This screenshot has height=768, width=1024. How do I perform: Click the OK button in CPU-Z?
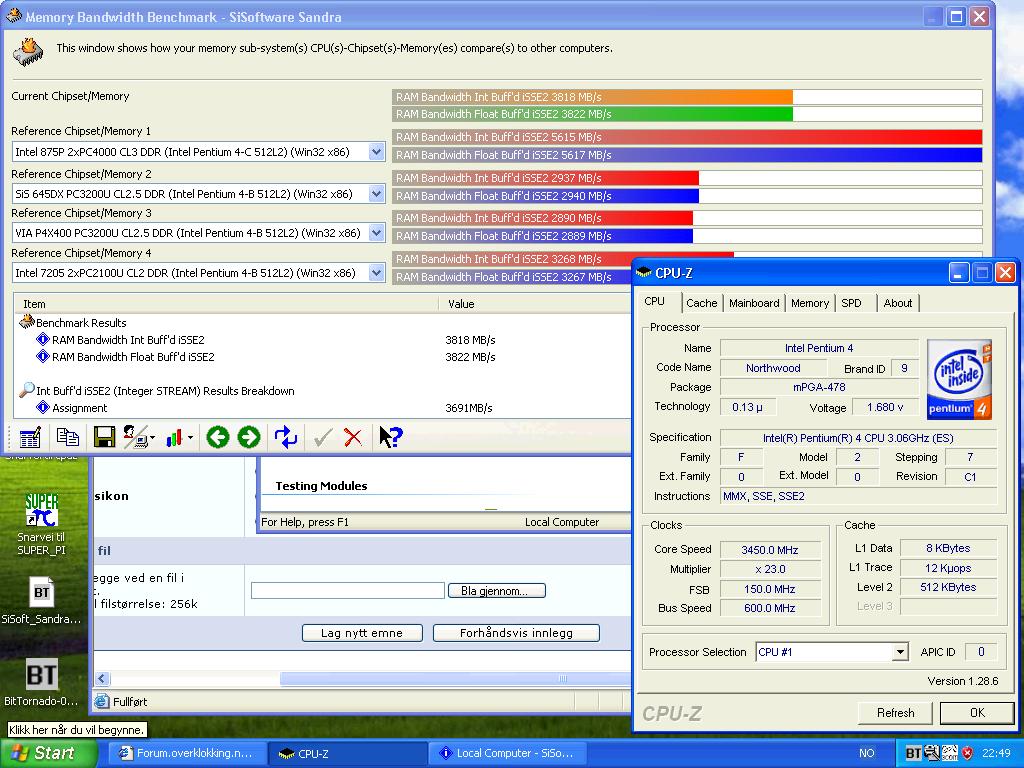(x=977, y=712)
